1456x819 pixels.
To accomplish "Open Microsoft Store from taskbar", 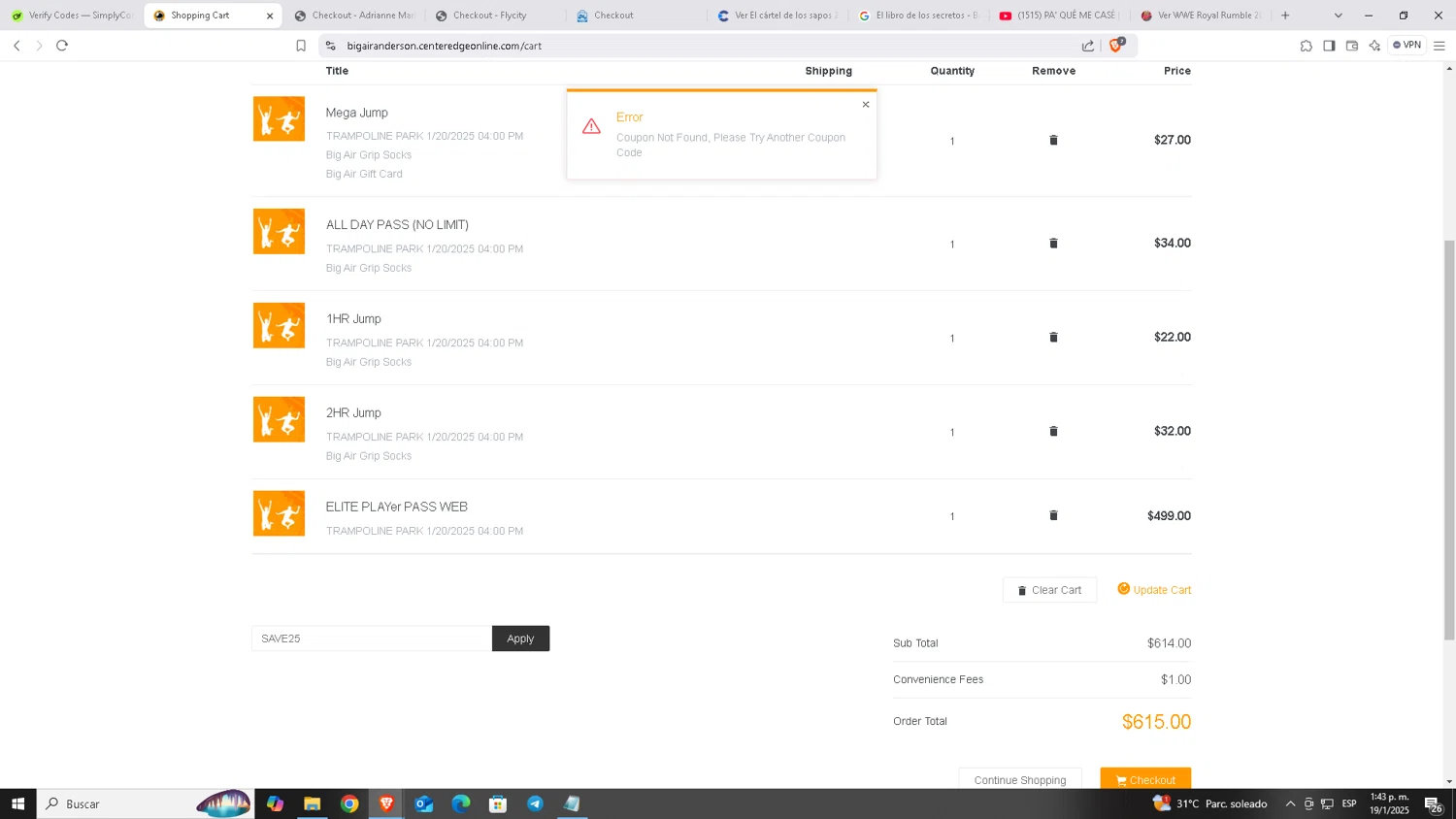I will pyautogui.click(x=498, y=803).
